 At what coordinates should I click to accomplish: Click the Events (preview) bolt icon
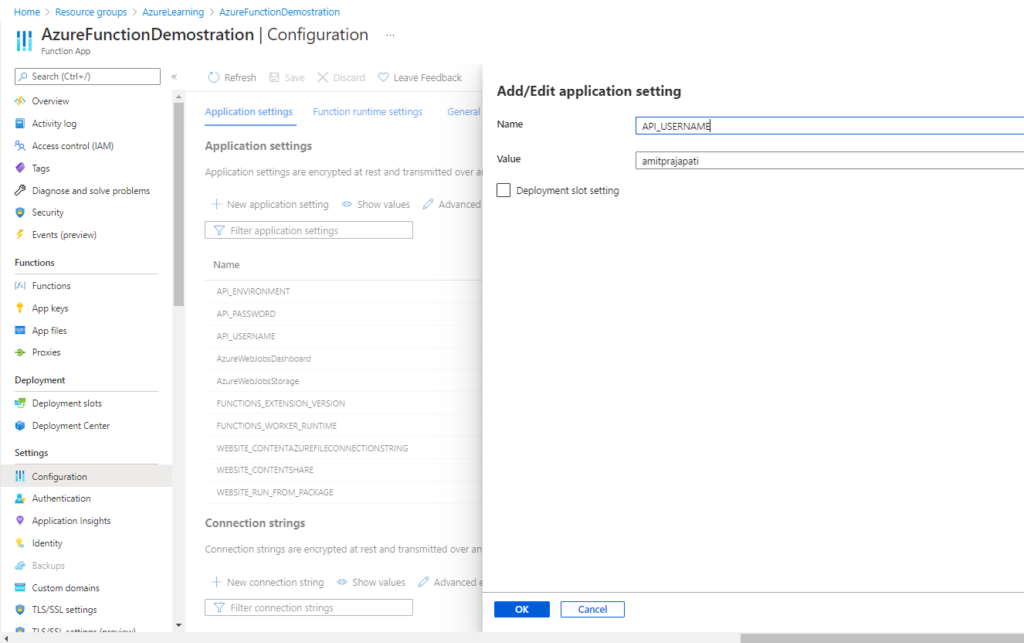point(20,234)
